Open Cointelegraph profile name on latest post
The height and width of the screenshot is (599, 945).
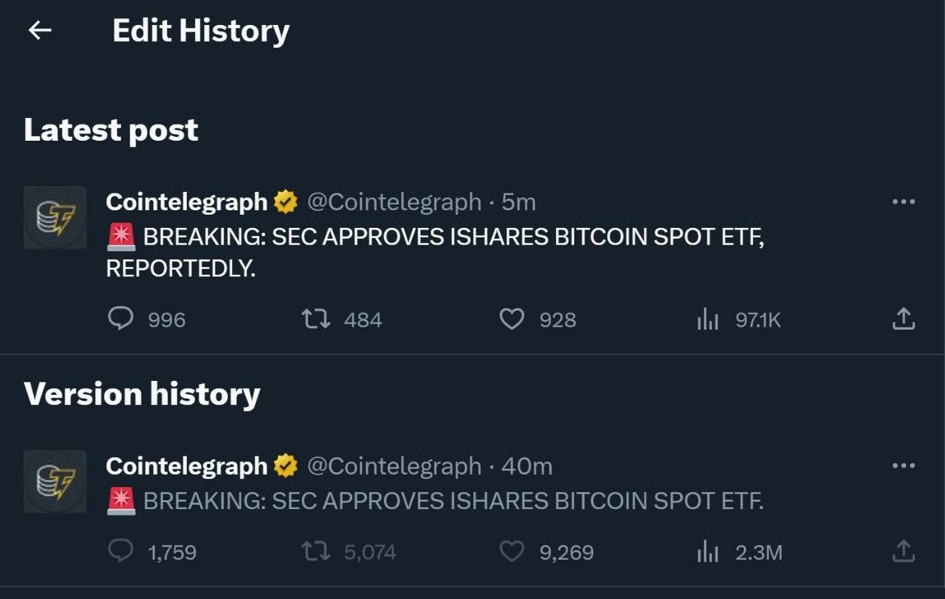[187, 202]
